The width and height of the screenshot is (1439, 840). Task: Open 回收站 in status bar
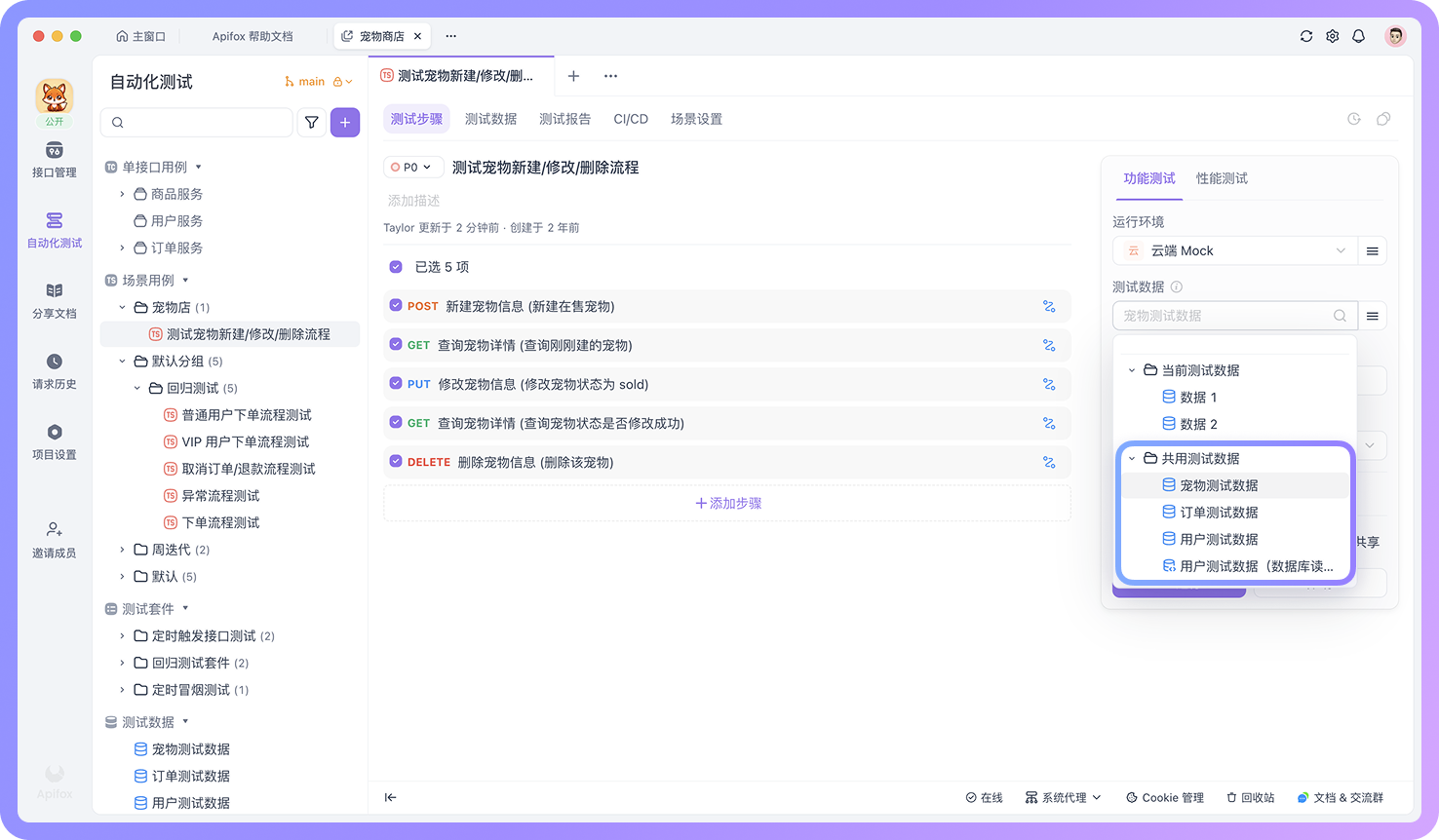tap(1251, 797)
